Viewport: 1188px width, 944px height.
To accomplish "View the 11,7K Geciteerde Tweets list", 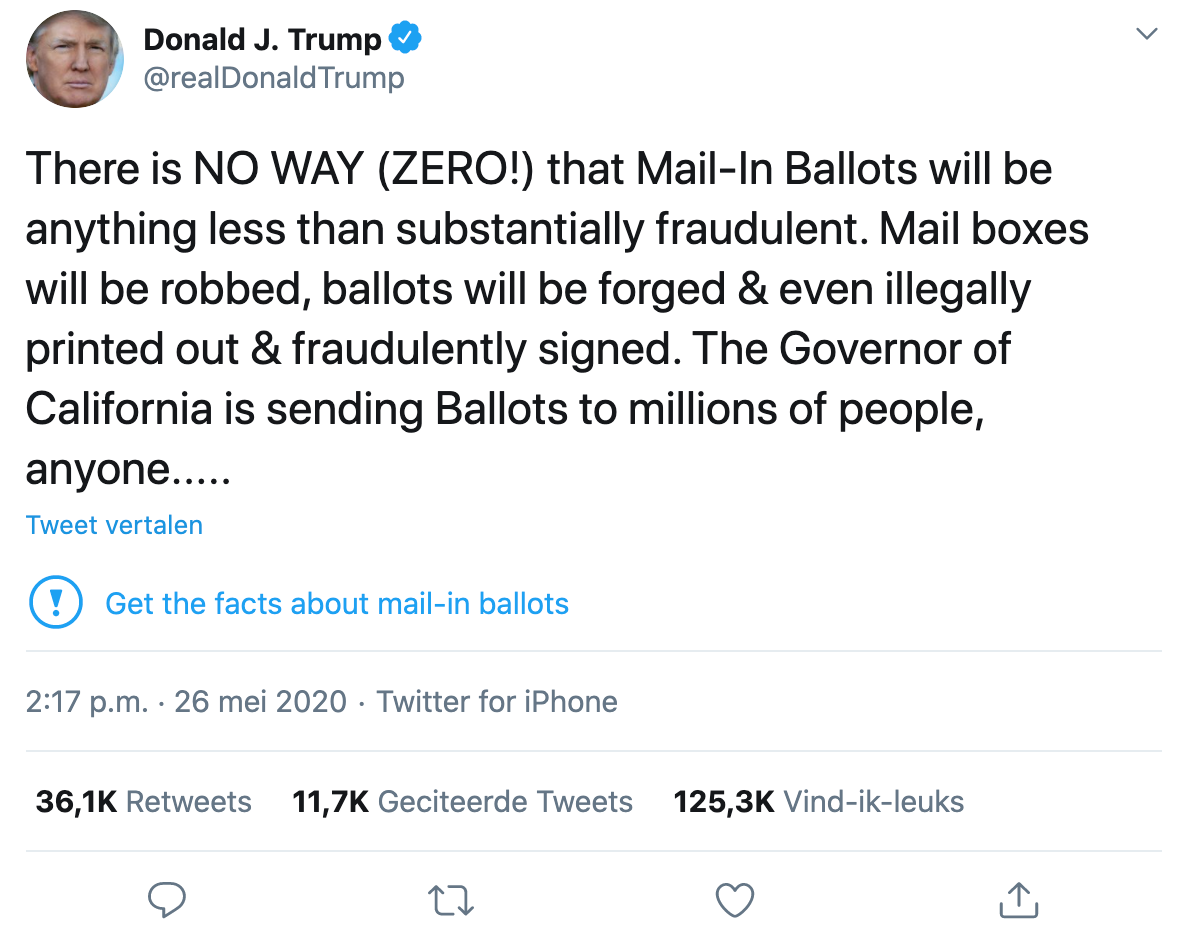I will 462,801.
